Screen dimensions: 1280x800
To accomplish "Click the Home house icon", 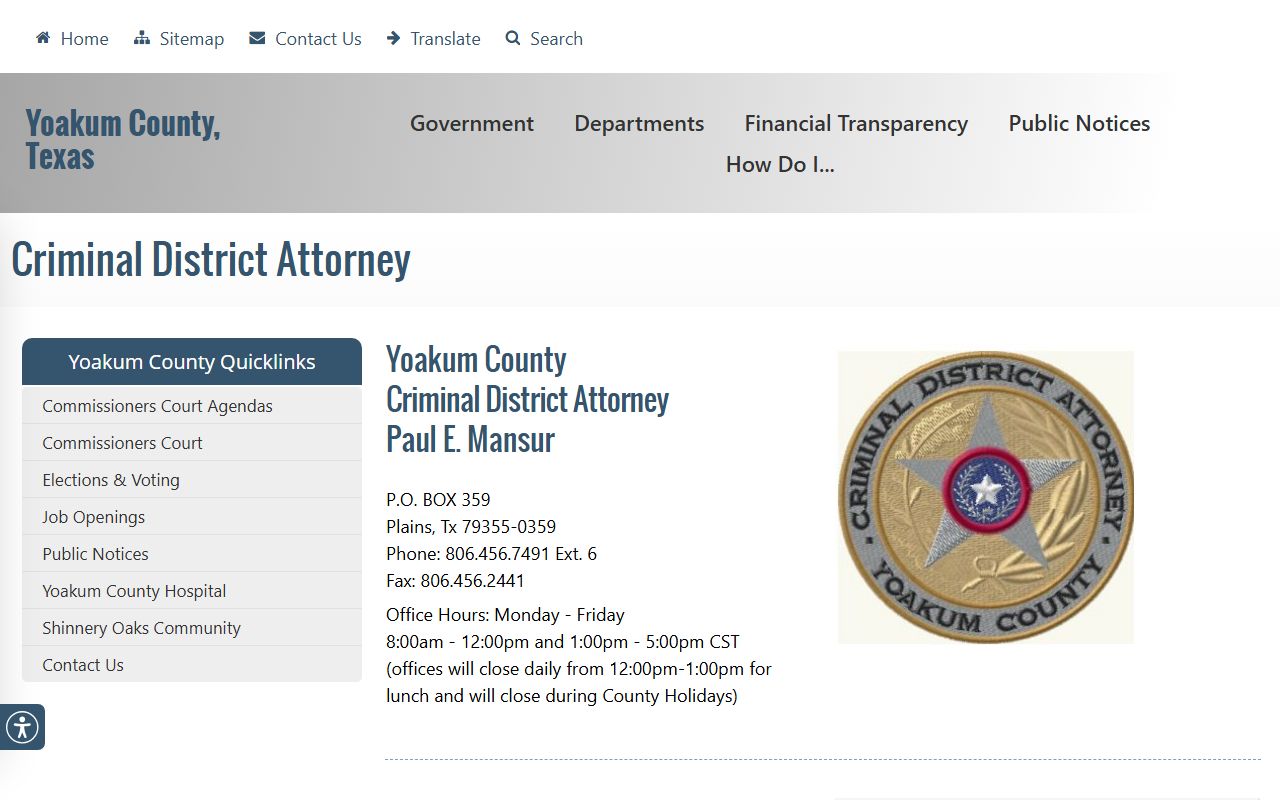I will (43, 38).
